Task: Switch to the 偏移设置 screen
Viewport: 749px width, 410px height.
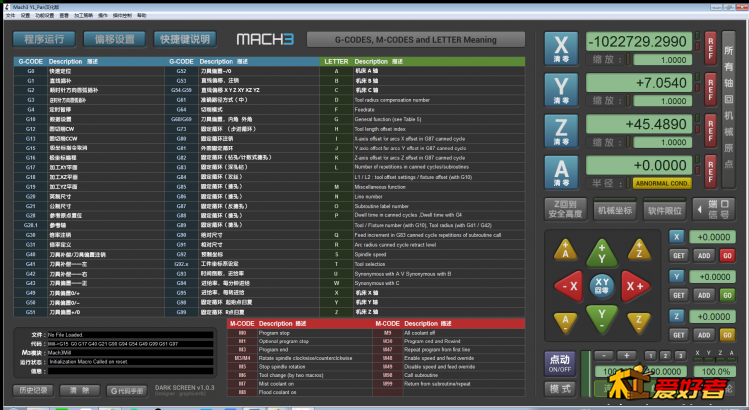Action: pyautogui.click(x=115, y=39)
